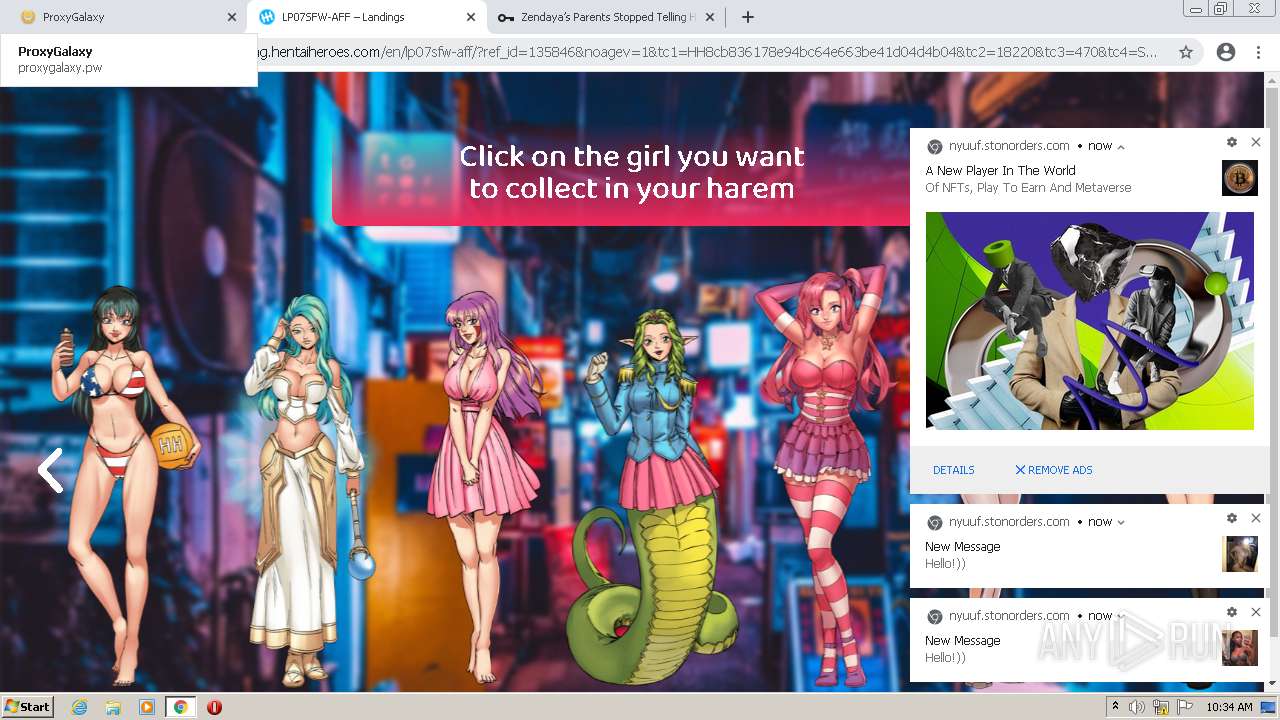
Task: Select the Chrome taskbar button
Action: [180, 707]
